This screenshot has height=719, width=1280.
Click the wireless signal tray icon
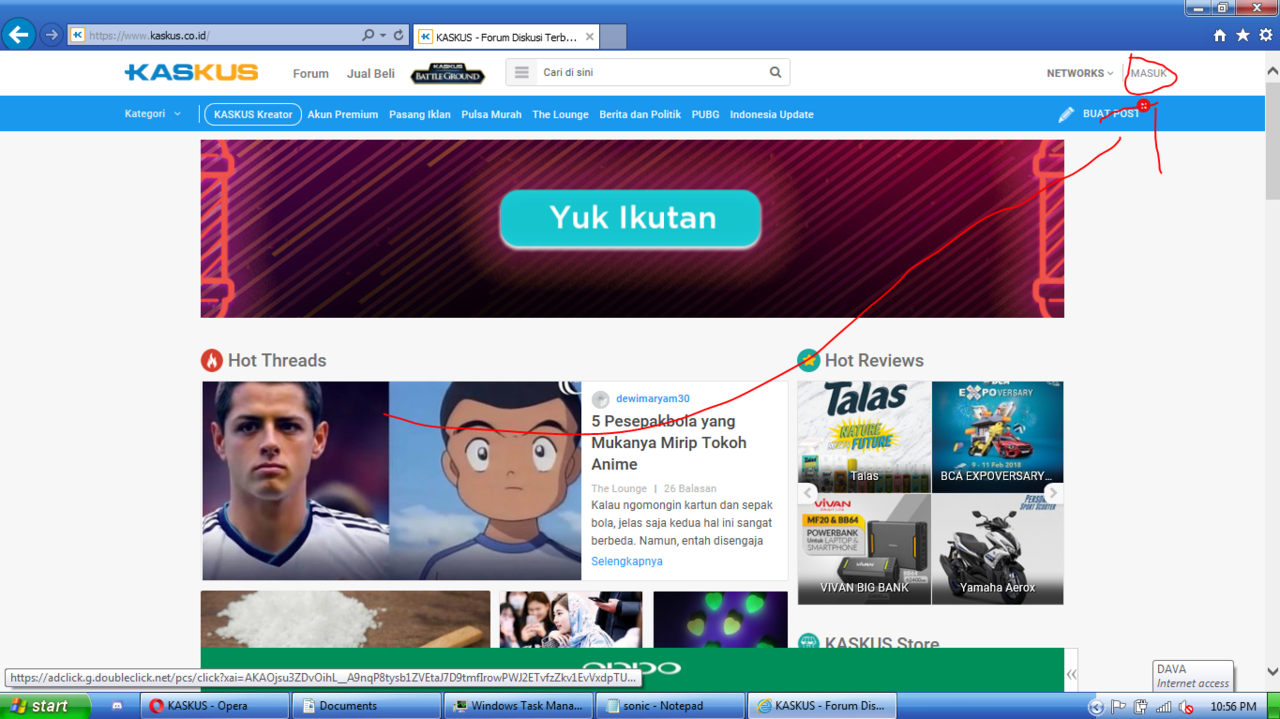1163,707
